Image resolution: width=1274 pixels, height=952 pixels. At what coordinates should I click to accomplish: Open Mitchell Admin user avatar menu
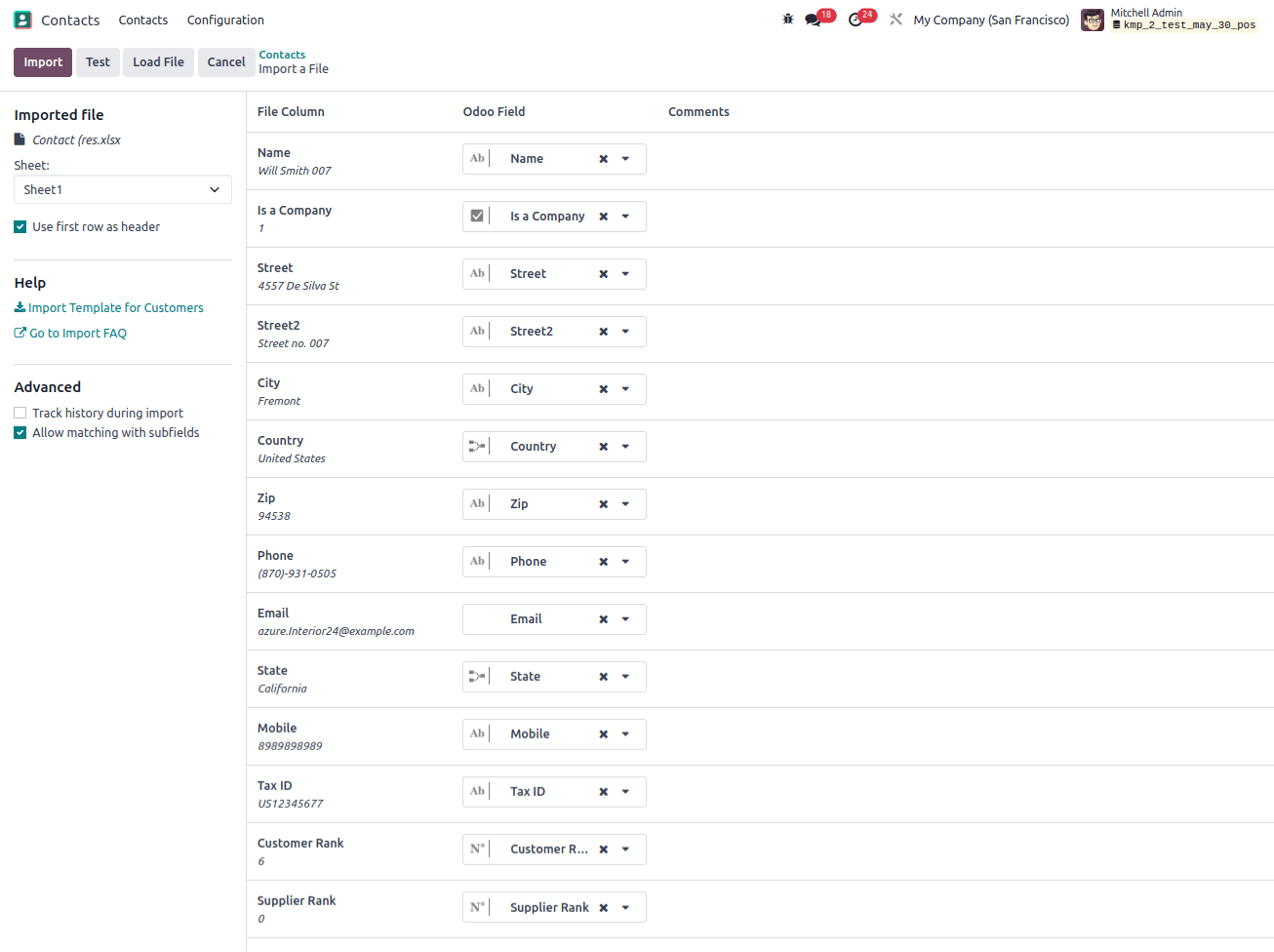[x=1093, y=20]
